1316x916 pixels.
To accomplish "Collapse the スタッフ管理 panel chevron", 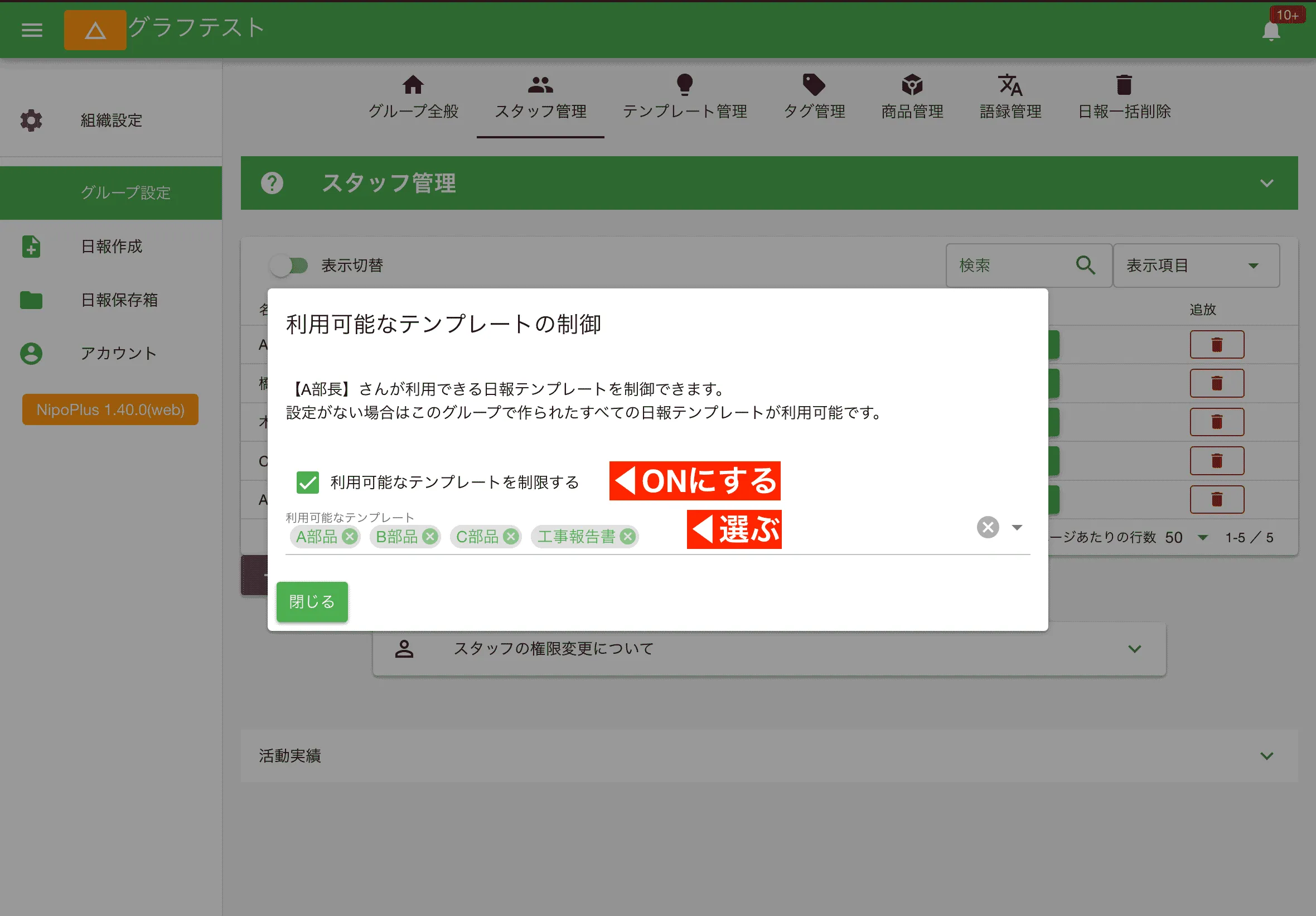I will (1267, 183).
